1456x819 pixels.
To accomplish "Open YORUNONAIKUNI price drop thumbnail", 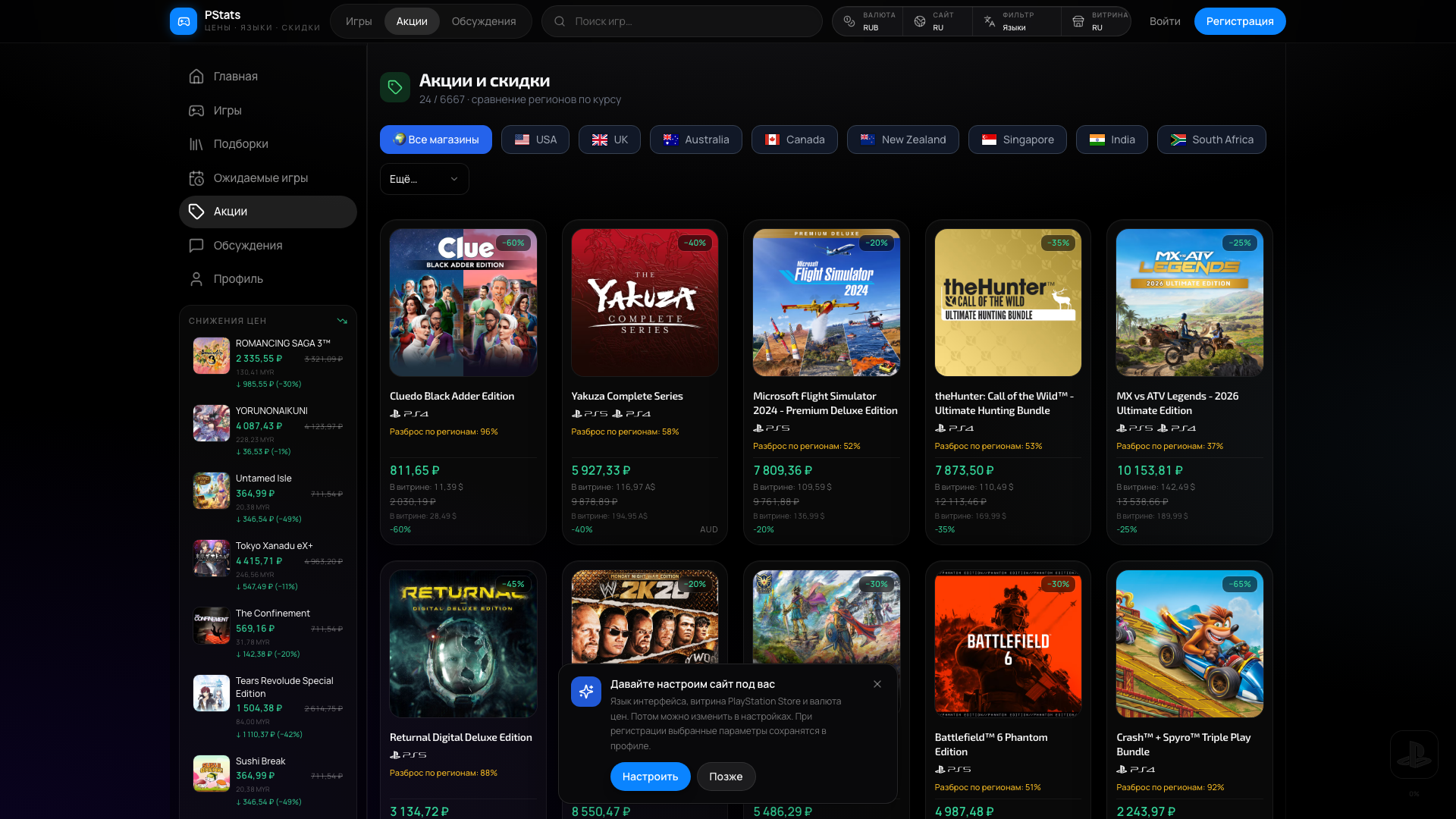I will point(212,423).
